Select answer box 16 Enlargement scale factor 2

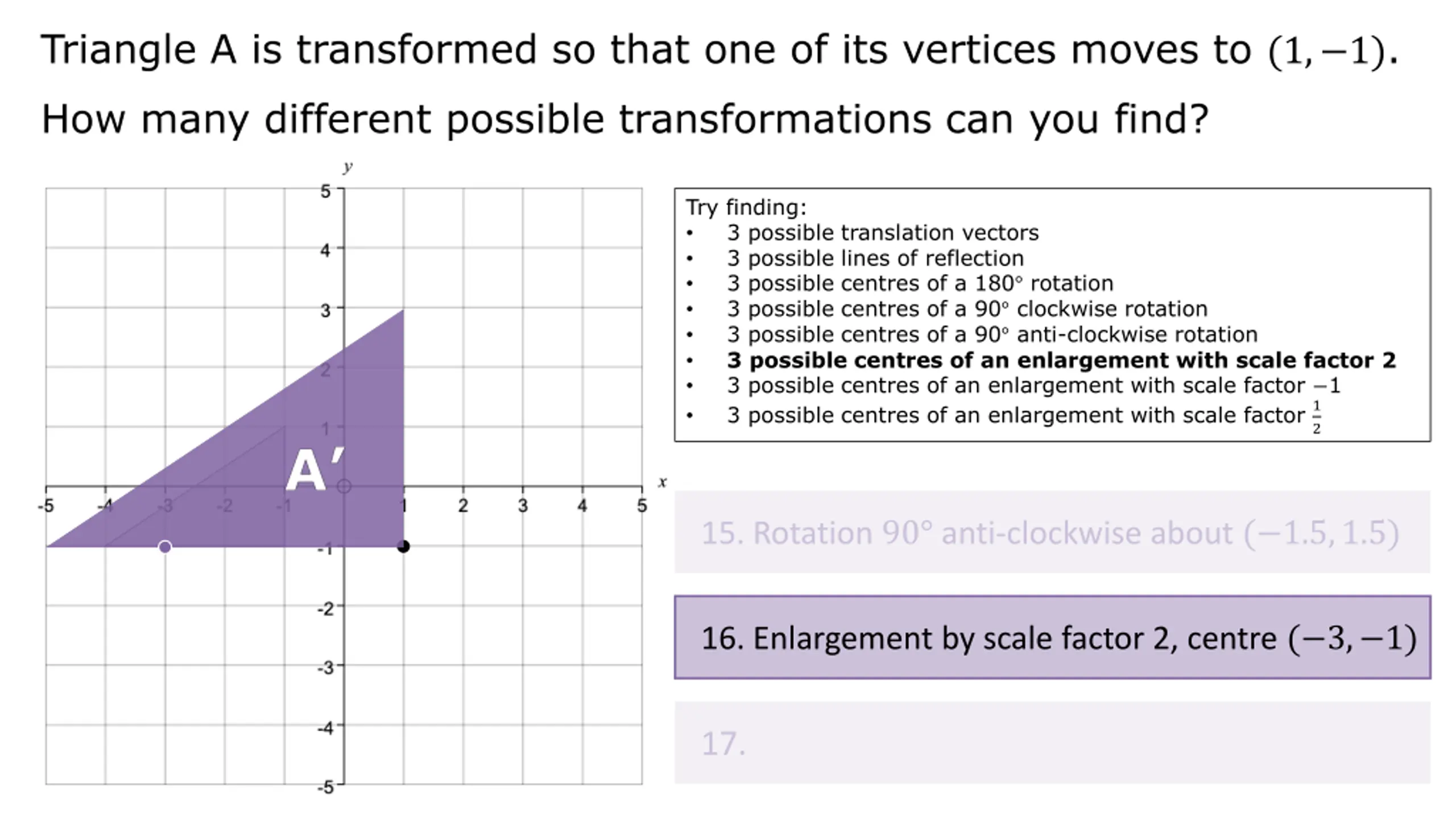pyautogui.click(x=1052, y=637)
